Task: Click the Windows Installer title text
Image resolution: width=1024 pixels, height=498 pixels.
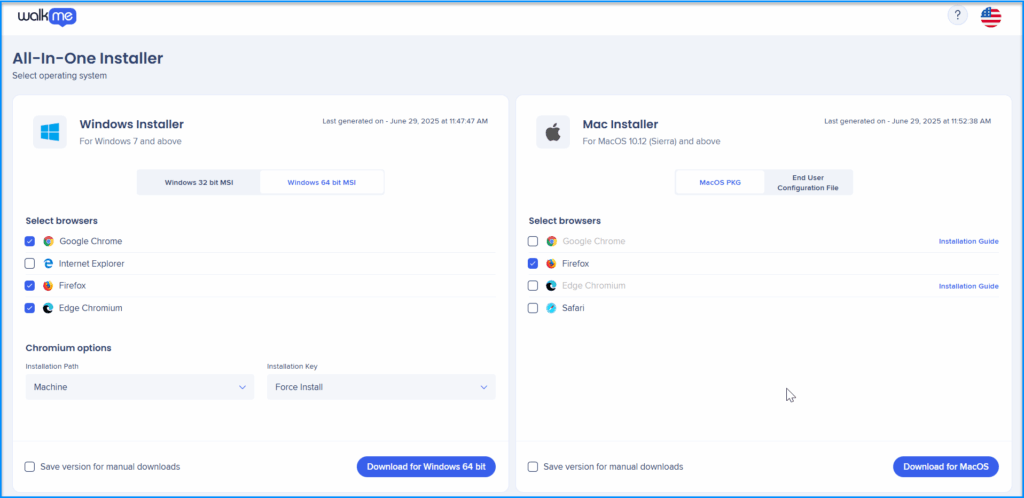Action: coord(131,124)
